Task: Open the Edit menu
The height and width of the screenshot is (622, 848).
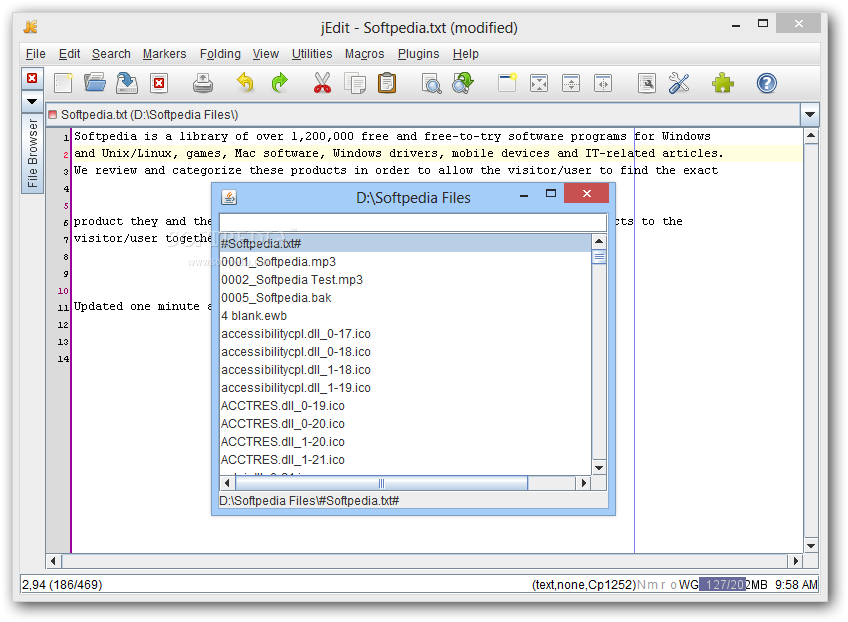Action: [x=69, y=54]
